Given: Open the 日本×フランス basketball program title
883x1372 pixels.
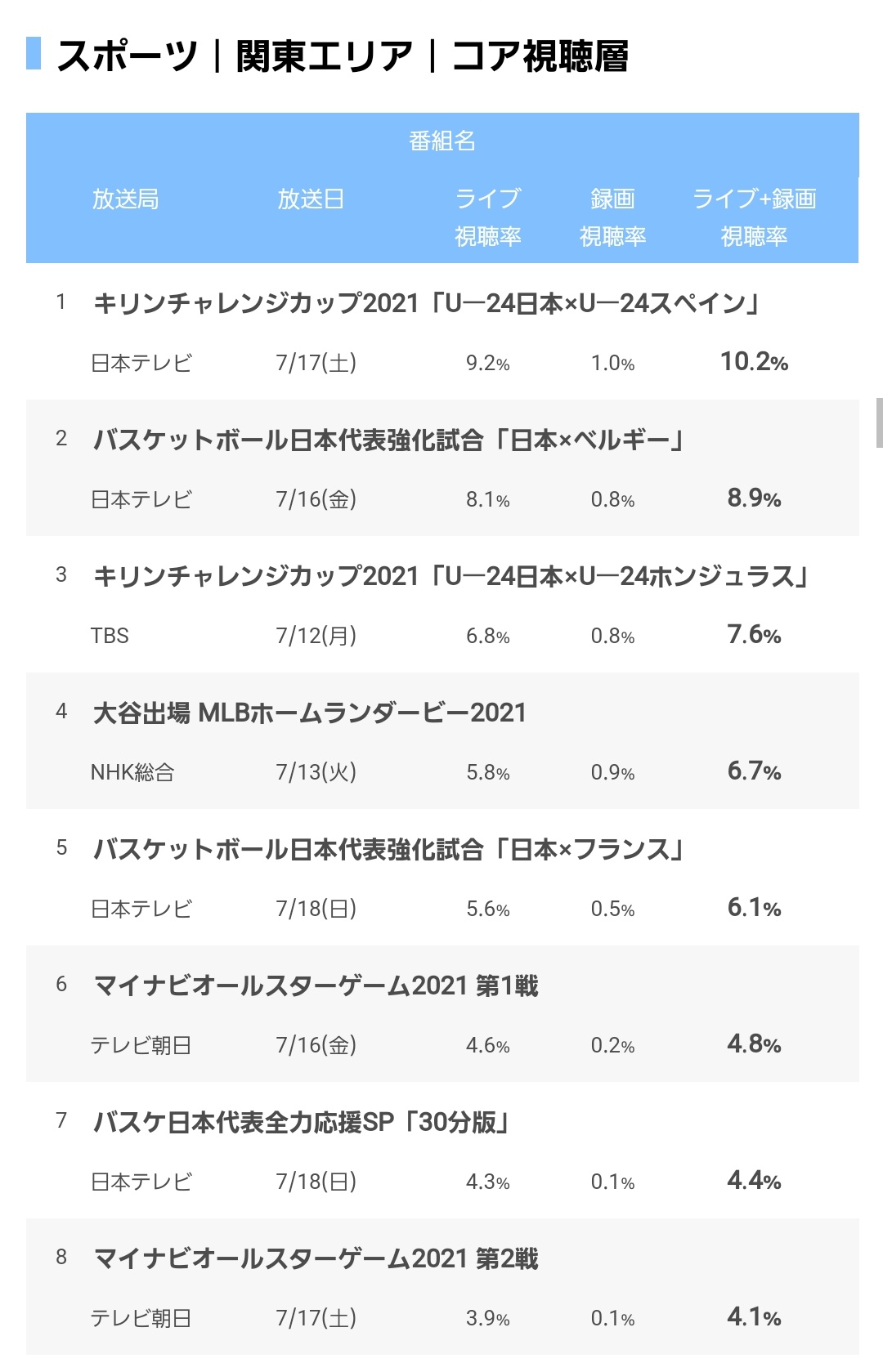Looking at the screenshot, I should pyautogui.click(x=388, y=849).
